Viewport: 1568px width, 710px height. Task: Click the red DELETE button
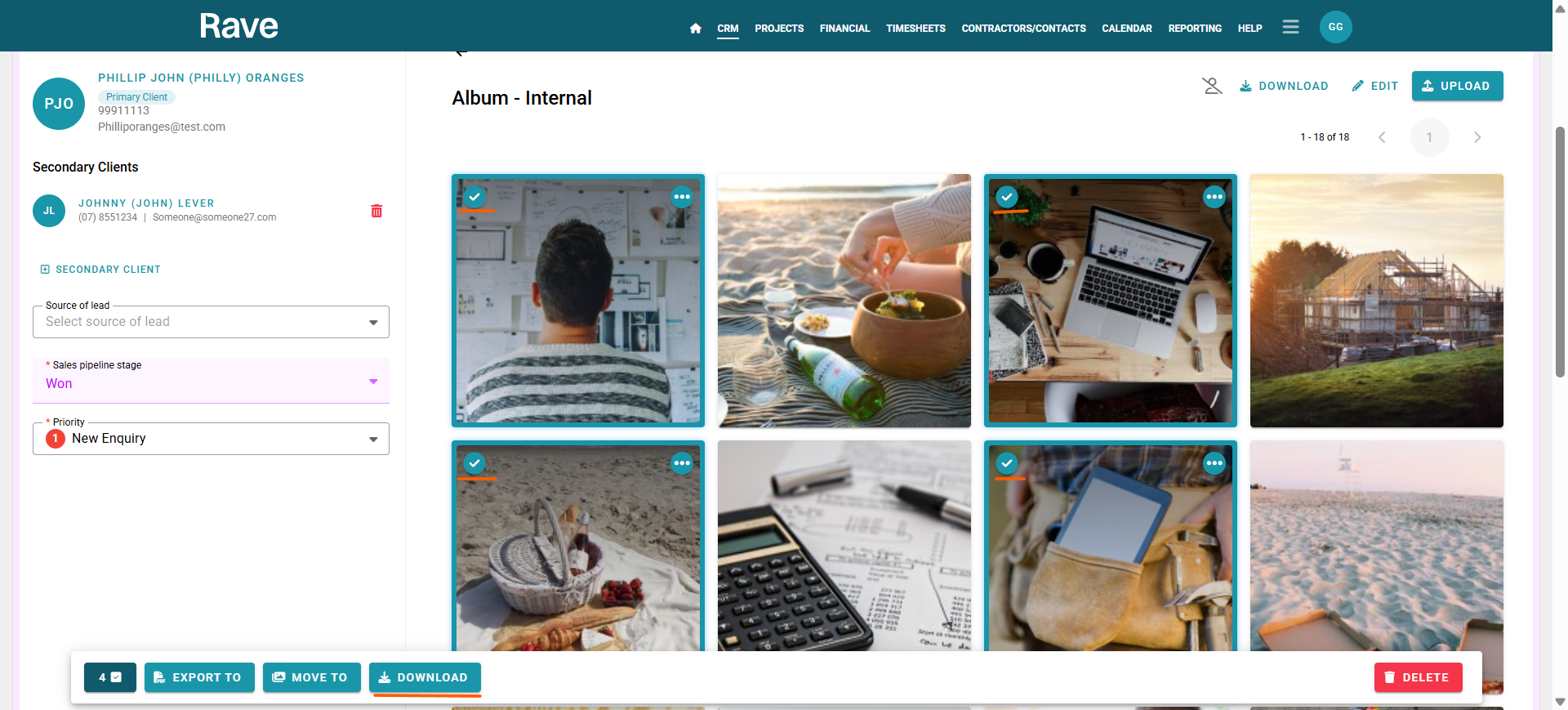click(x=1418, y=677)
